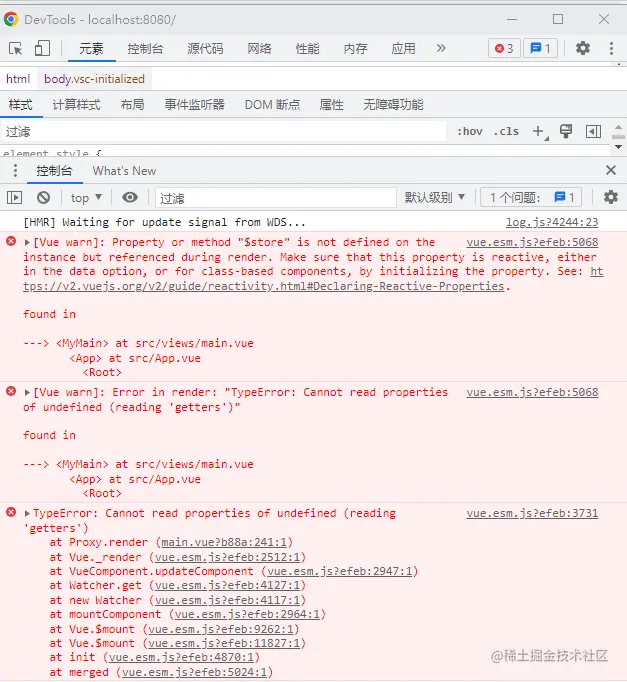The image size is (627, 682).
Task: Open the 性能 panel tab
Action: click(307, 49)
